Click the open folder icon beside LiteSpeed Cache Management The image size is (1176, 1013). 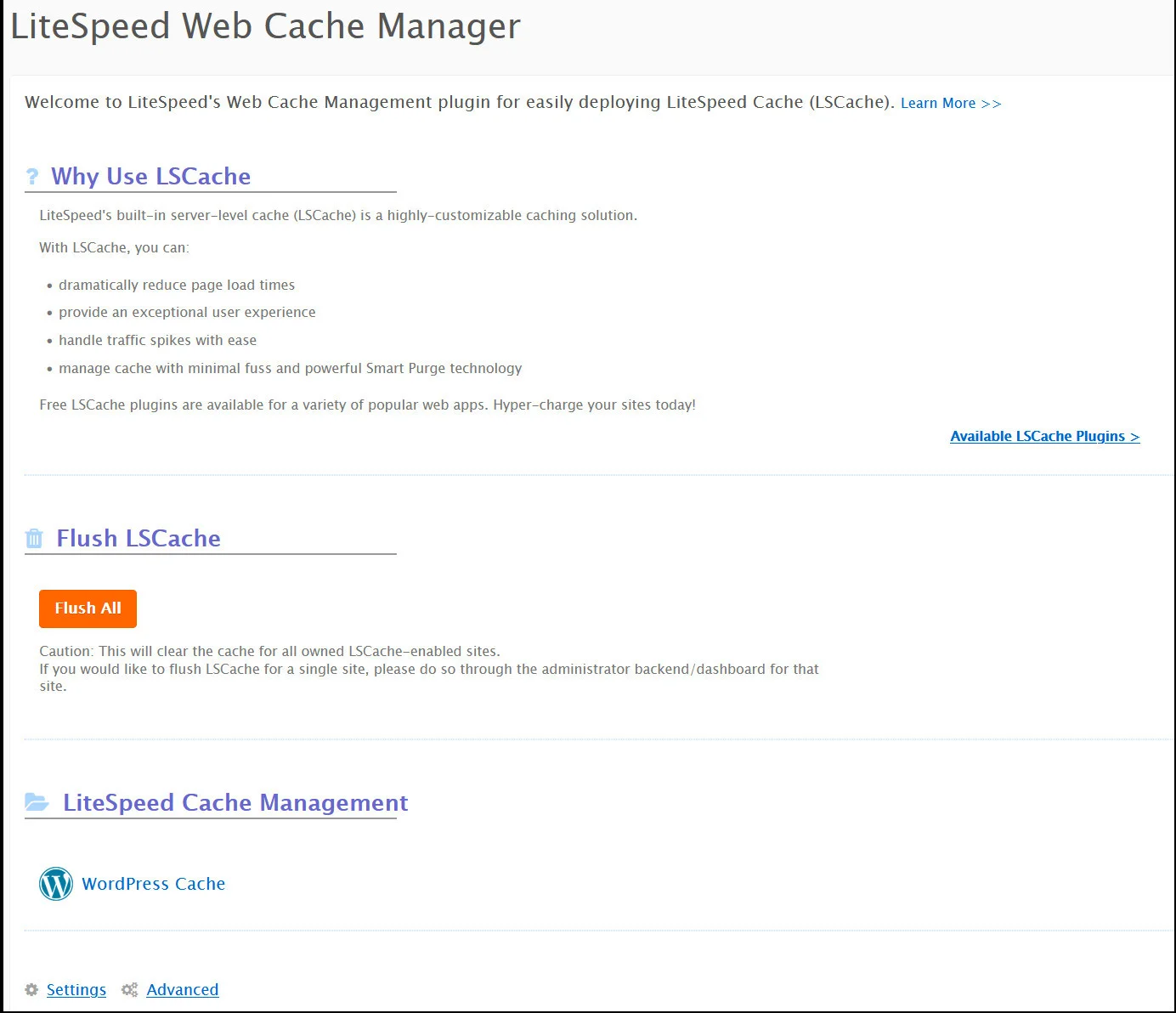[37, 801]
